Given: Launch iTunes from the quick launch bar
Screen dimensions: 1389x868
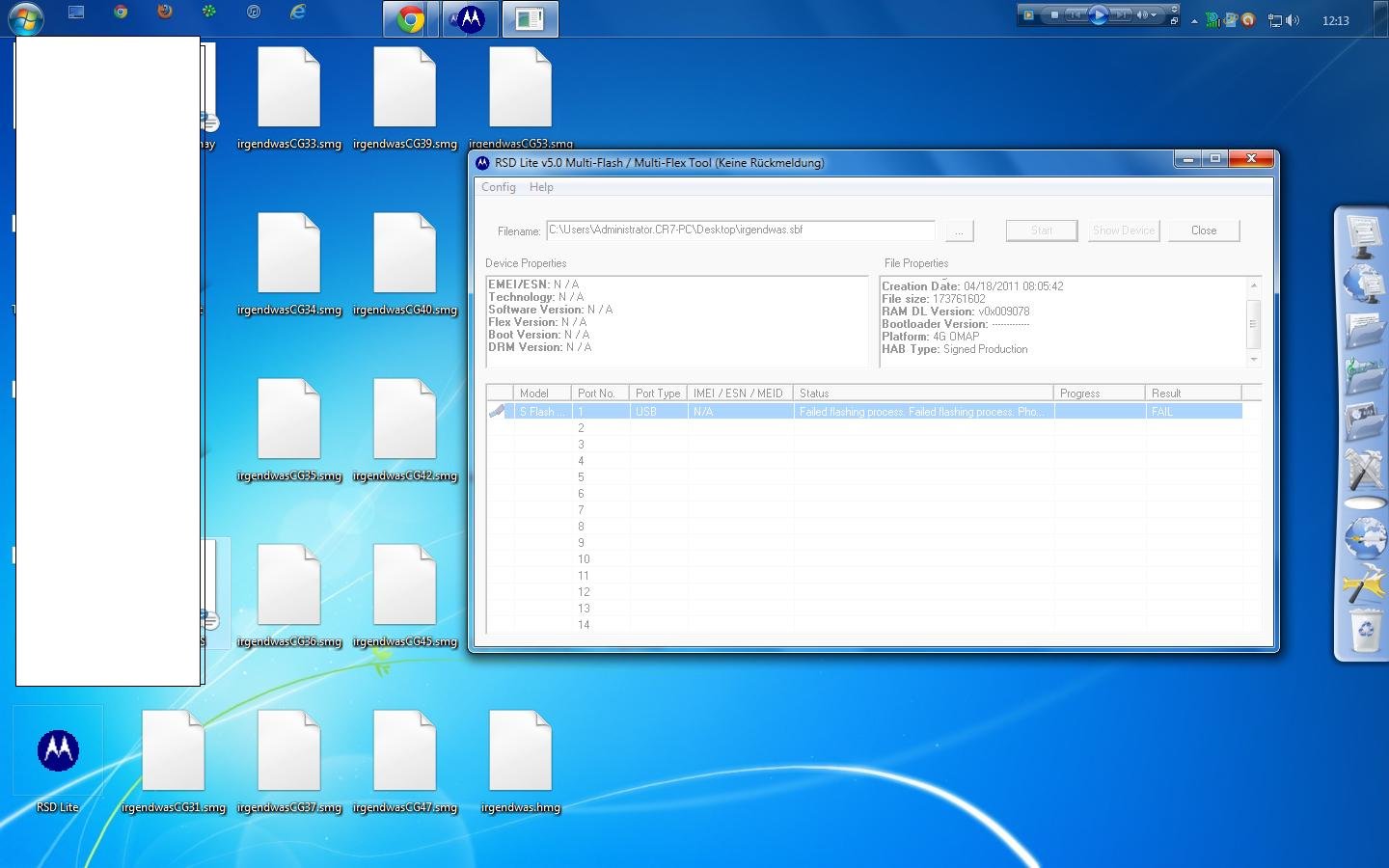Looking at the screenshot, I should 254,13.
